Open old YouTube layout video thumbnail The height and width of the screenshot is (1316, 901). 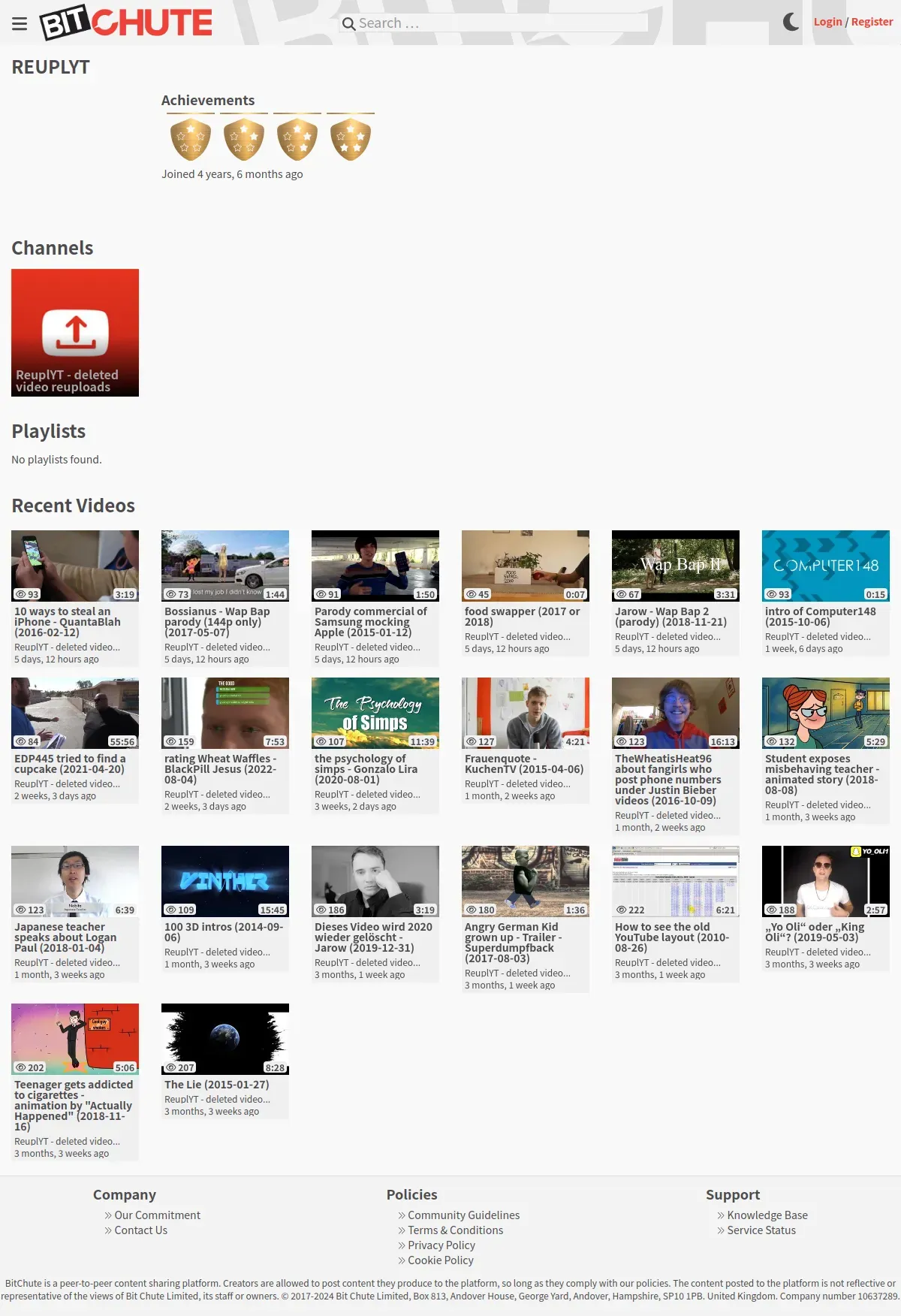coord(676,881)
